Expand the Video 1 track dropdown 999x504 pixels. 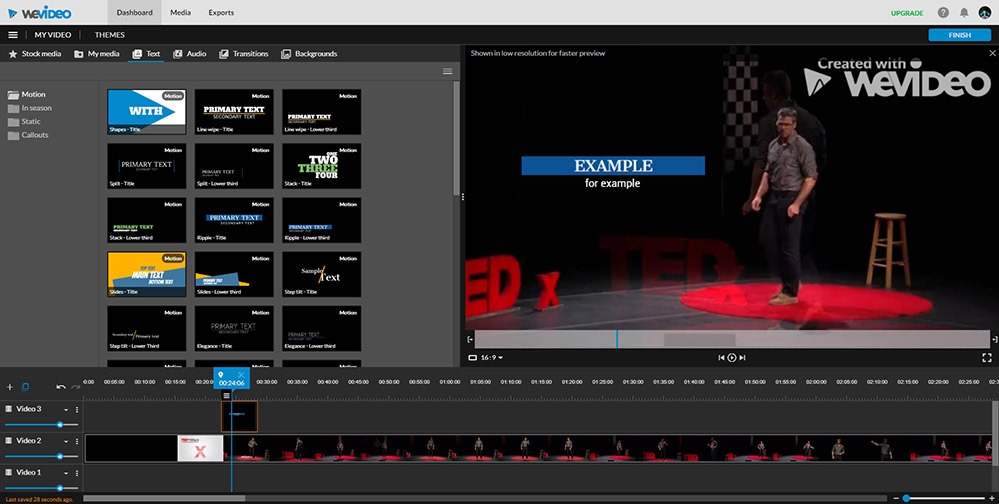click(66, 473)
